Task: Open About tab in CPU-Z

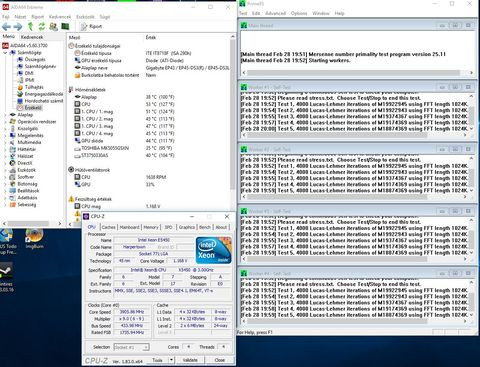Action: 221,227
